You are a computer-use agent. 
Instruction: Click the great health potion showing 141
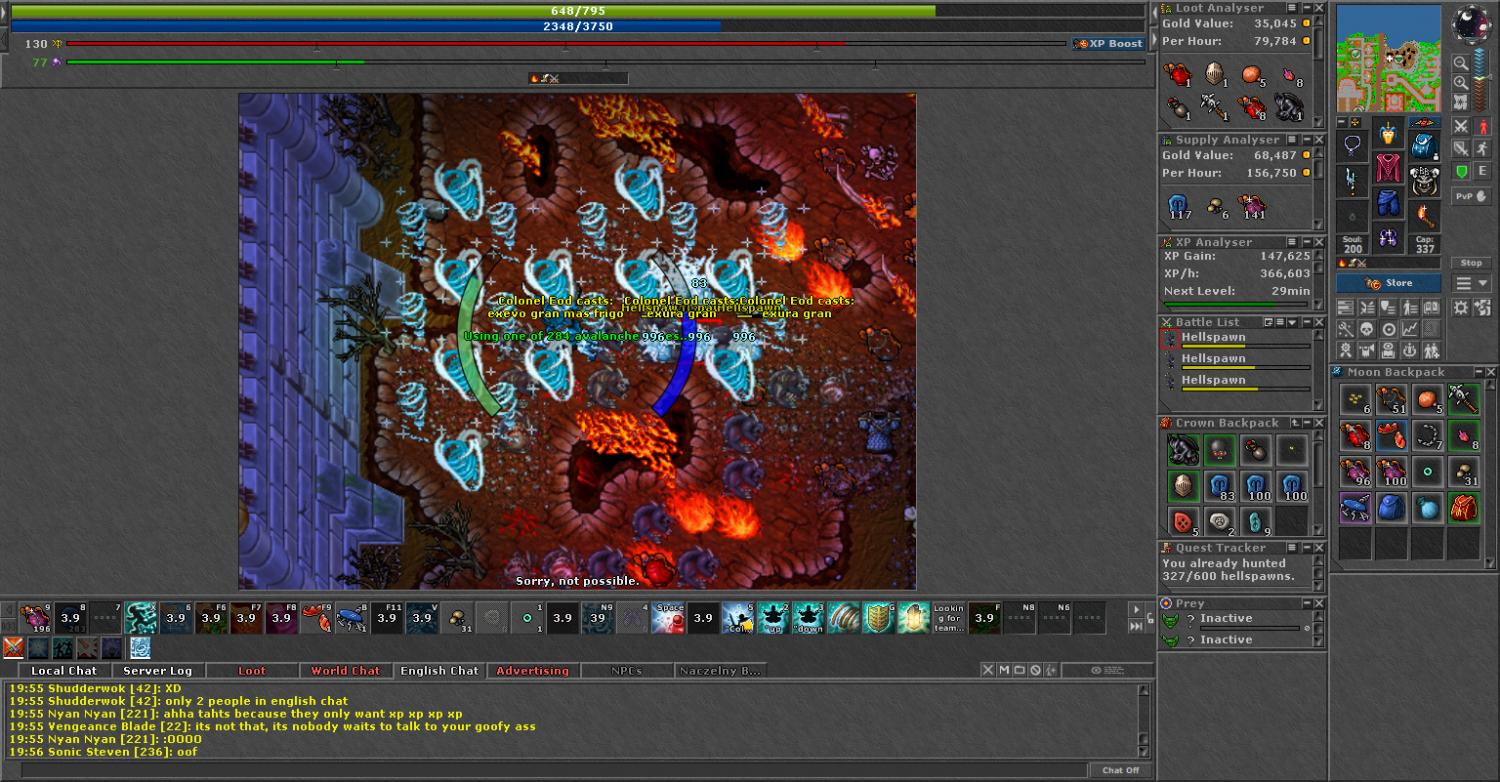[x=1253, y=206]
